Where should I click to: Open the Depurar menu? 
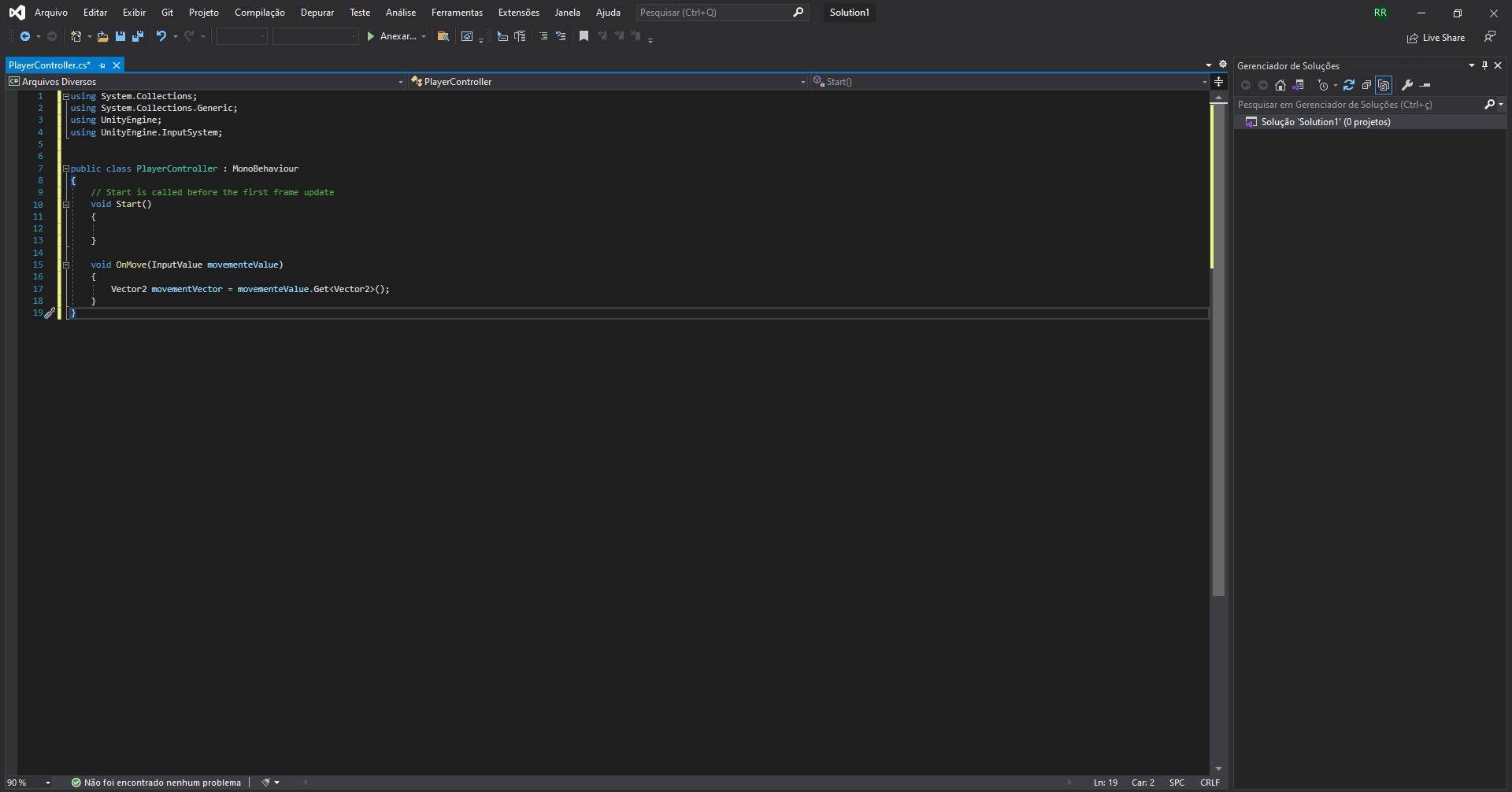tap(317, 13)
